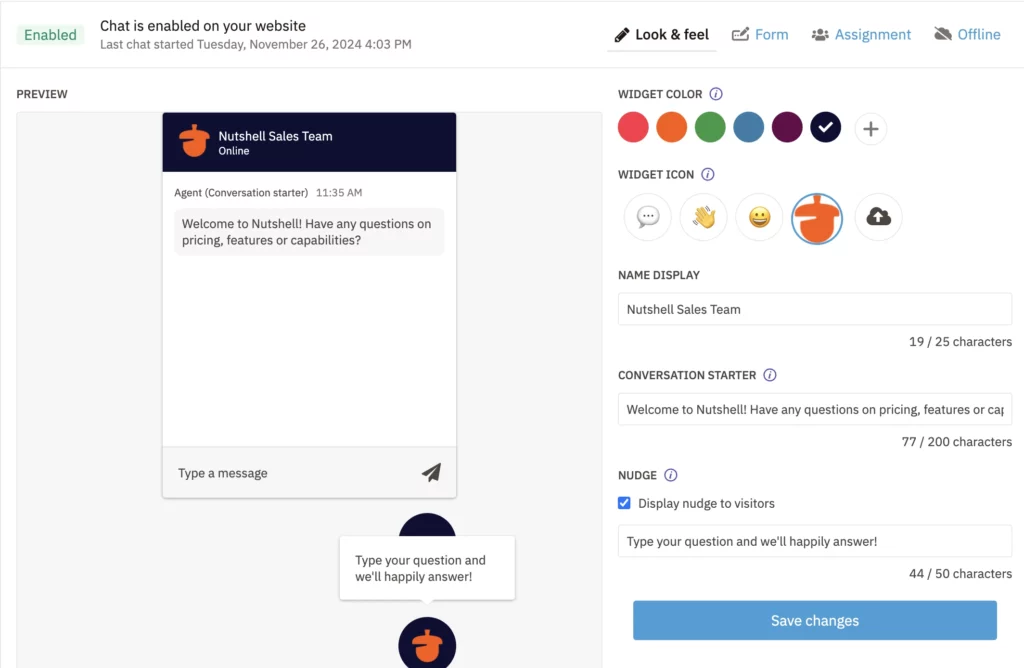Open the Widget Icon info tooltip

pos(708,174)
